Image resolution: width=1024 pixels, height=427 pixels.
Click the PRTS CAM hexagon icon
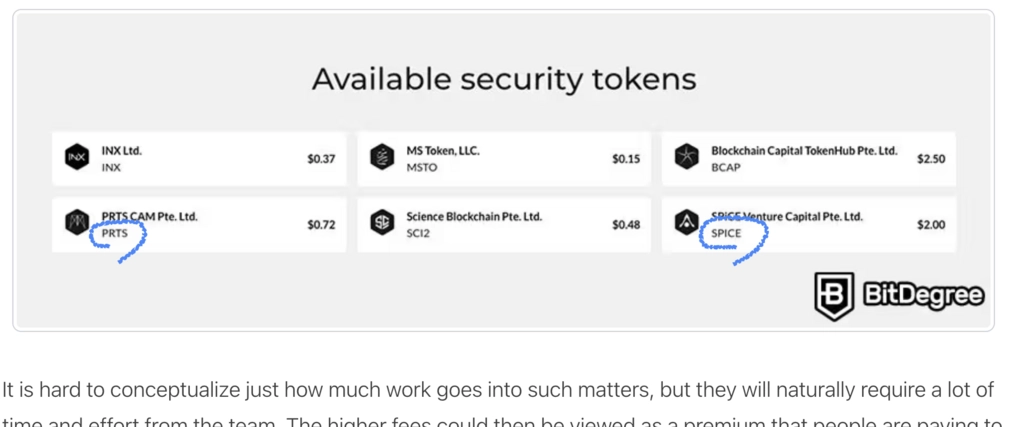[x=76, y=223]
